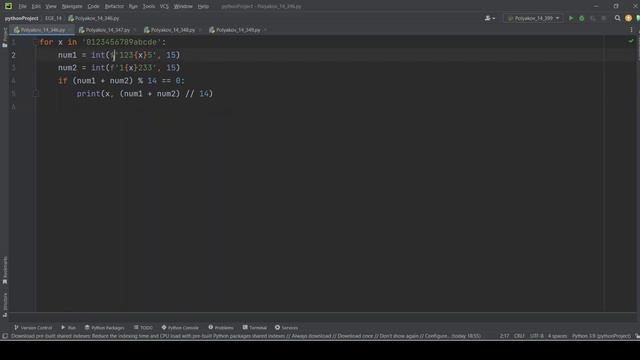
Task: Switch to Polyakov_14_347.py editor tab
Action: [107, 30]
